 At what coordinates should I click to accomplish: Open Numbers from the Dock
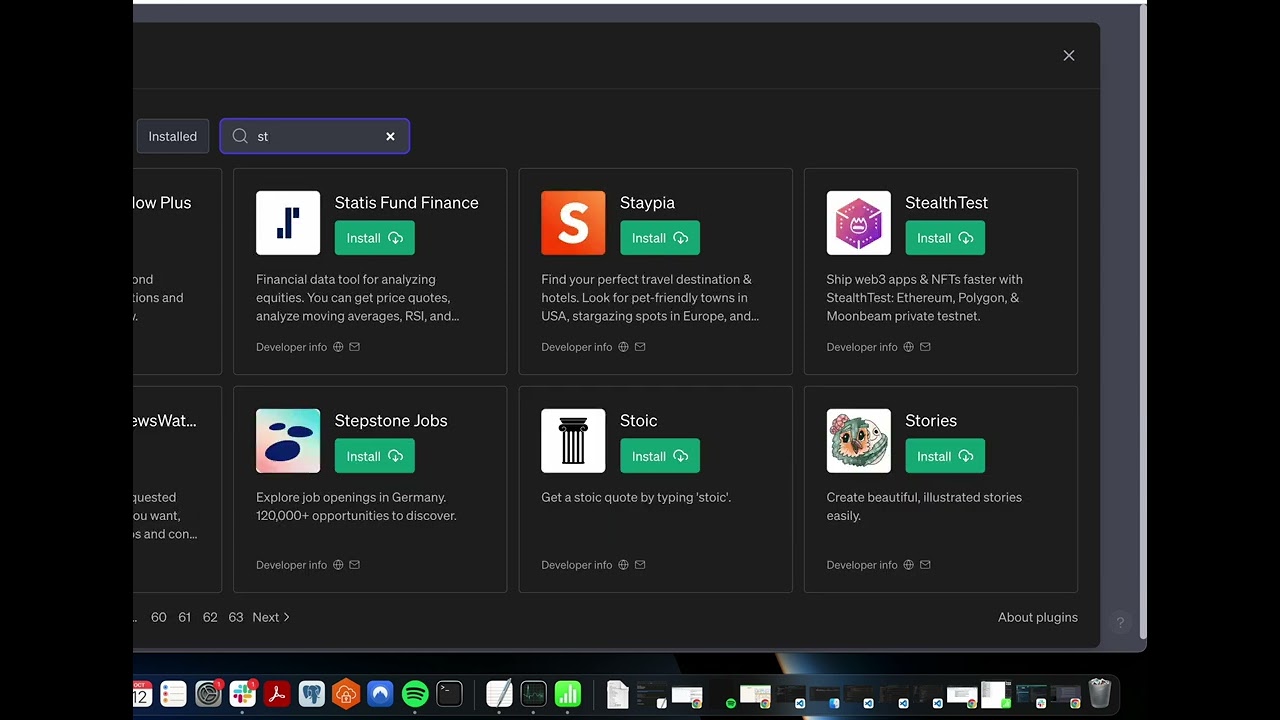coord(568,693)
